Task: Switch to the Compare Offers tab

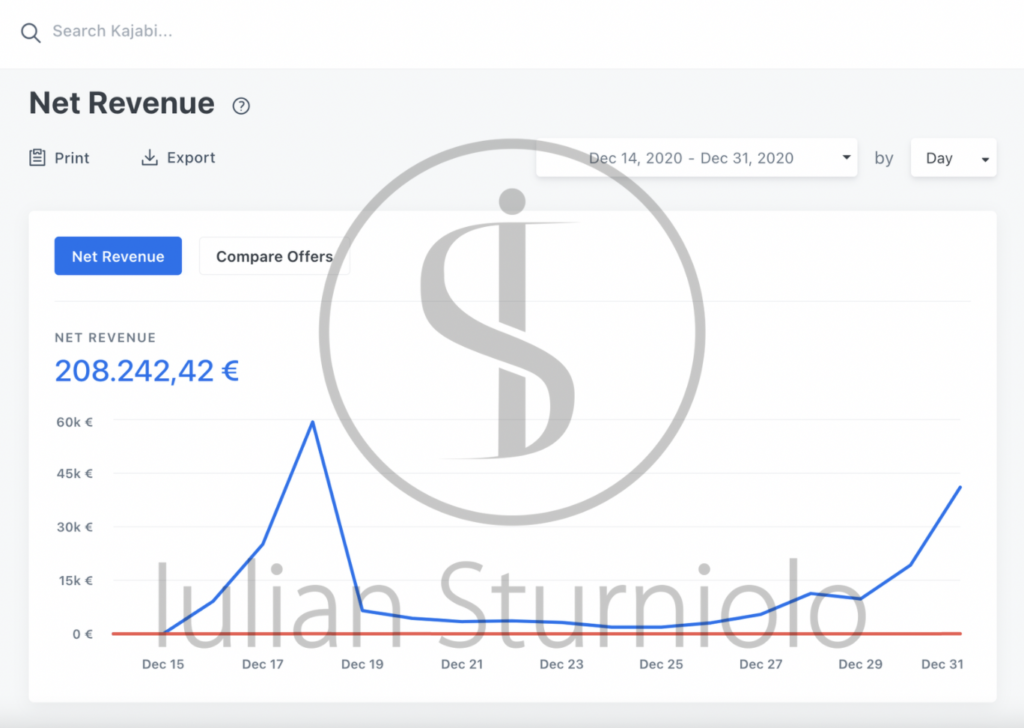Action: (x=274, y=256)
